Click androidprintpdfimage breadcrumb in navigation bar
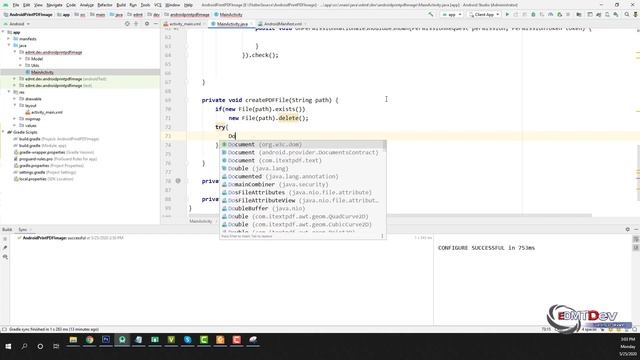This screenshot has width=640, height=360. pyautogui.click(x=187, y=15)
